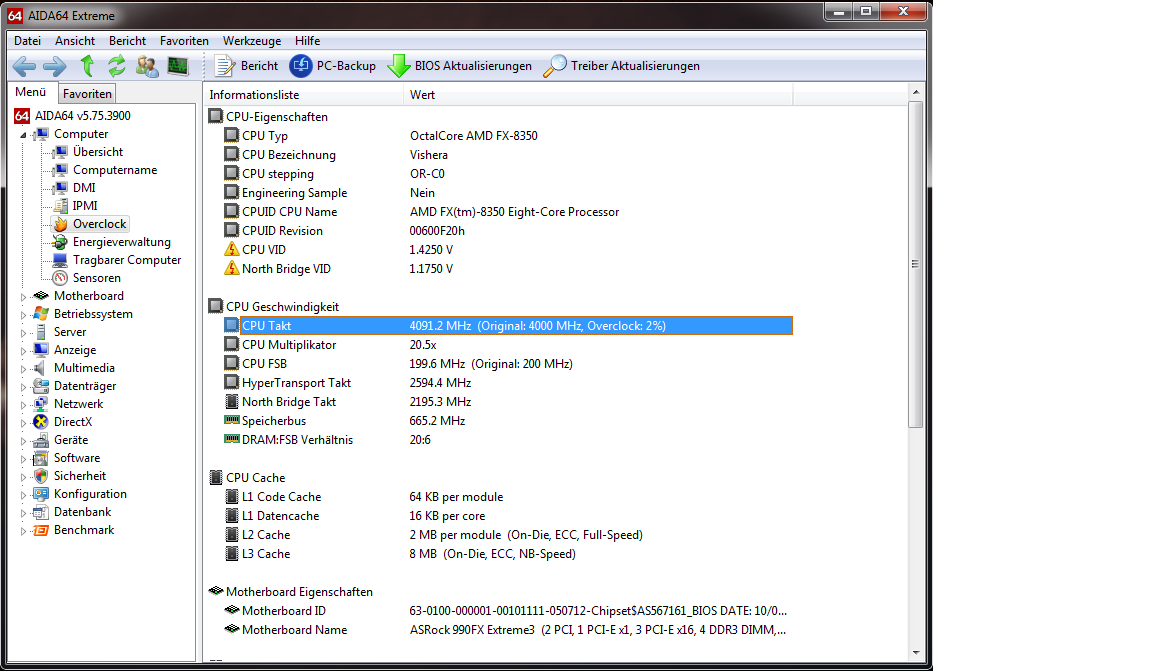Click the Motherboard Name row icon
1152x671 pixels.
click(x=231, y=629)
